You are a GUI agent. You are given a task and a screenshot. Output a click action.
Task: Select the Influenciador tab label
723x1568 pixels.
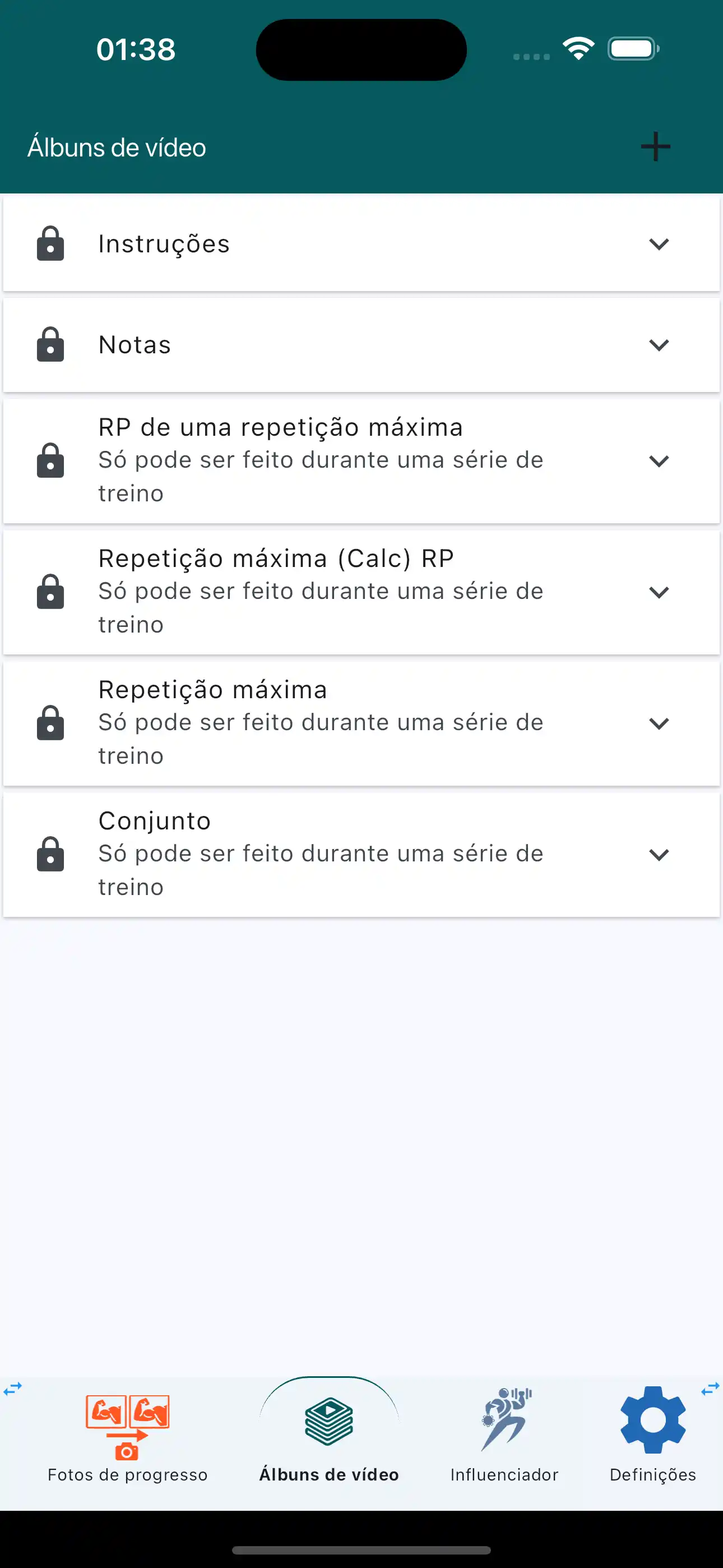coord(504,1475)
